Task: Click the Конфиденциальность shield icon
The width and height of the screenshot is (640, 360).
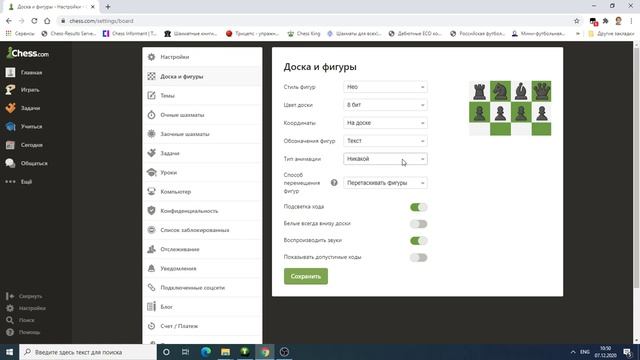Action: [x=151, y=211]
